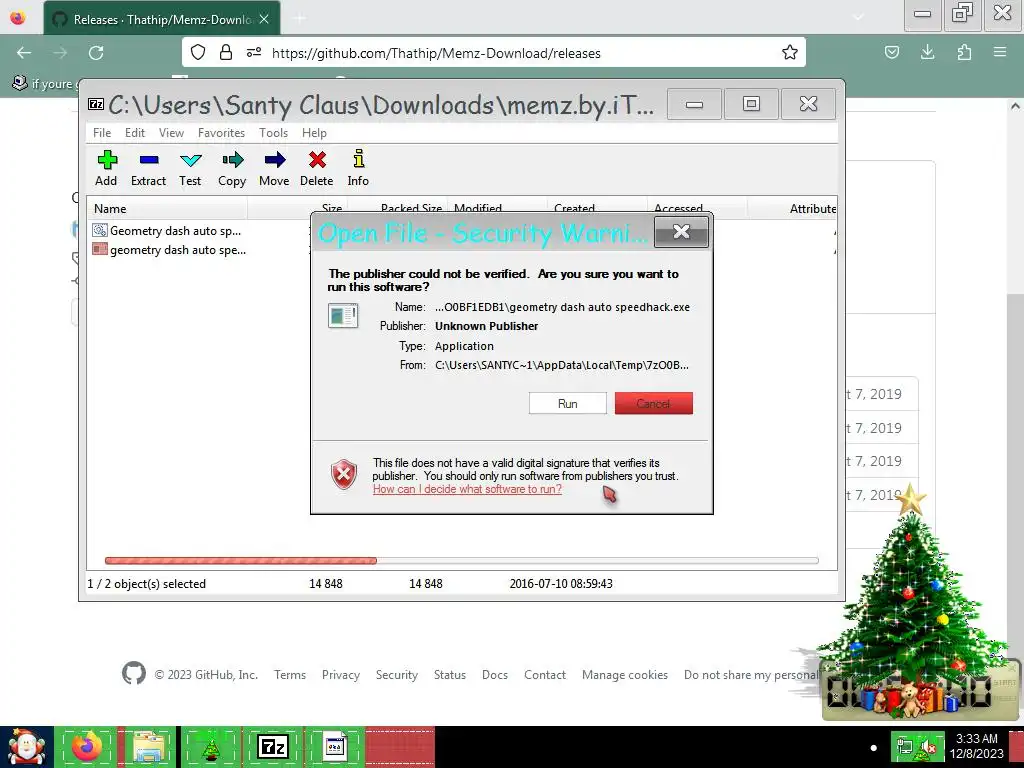Screen dimensions: 1024x768
Task: Select 'geometry dash auto spe...' exe file
Action: [x=168, y=249]
